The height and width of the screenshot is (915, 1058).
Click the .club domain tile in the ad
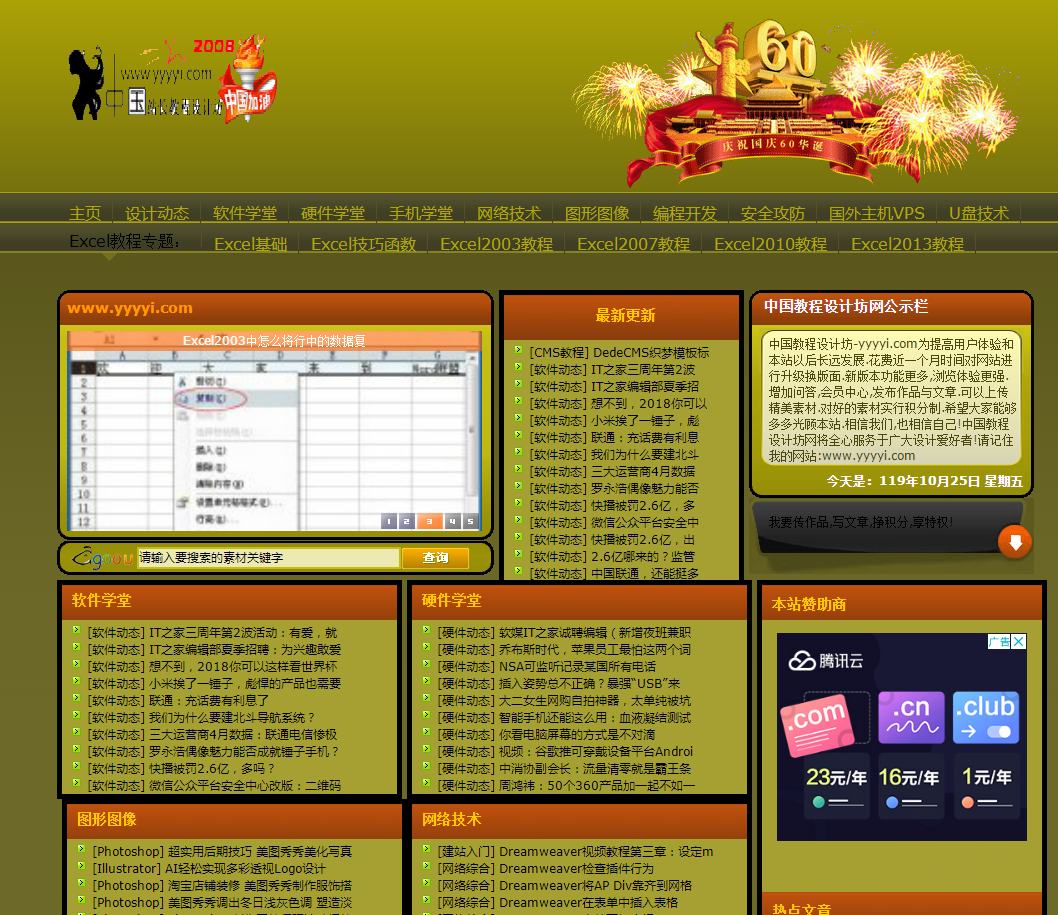[x=985, y=716]
